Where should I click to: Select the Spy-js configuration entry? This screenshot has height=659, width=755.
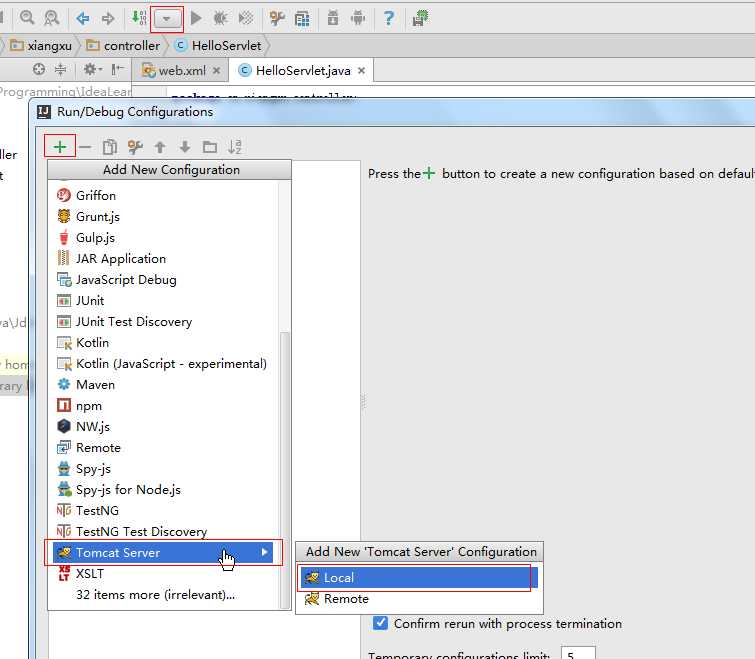click(164, 469)
